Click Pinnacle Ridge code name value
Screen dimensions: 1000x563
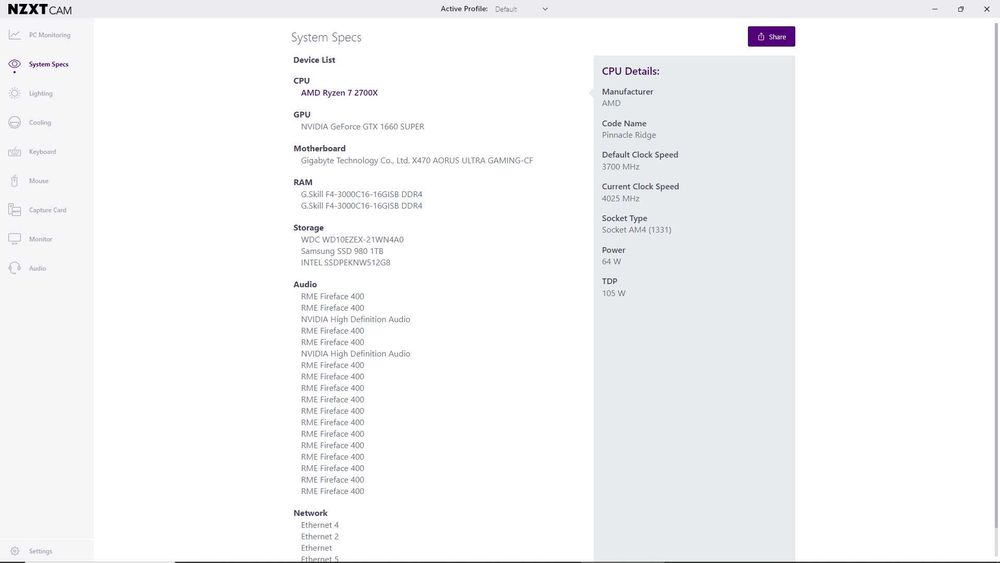pos(629,135)
